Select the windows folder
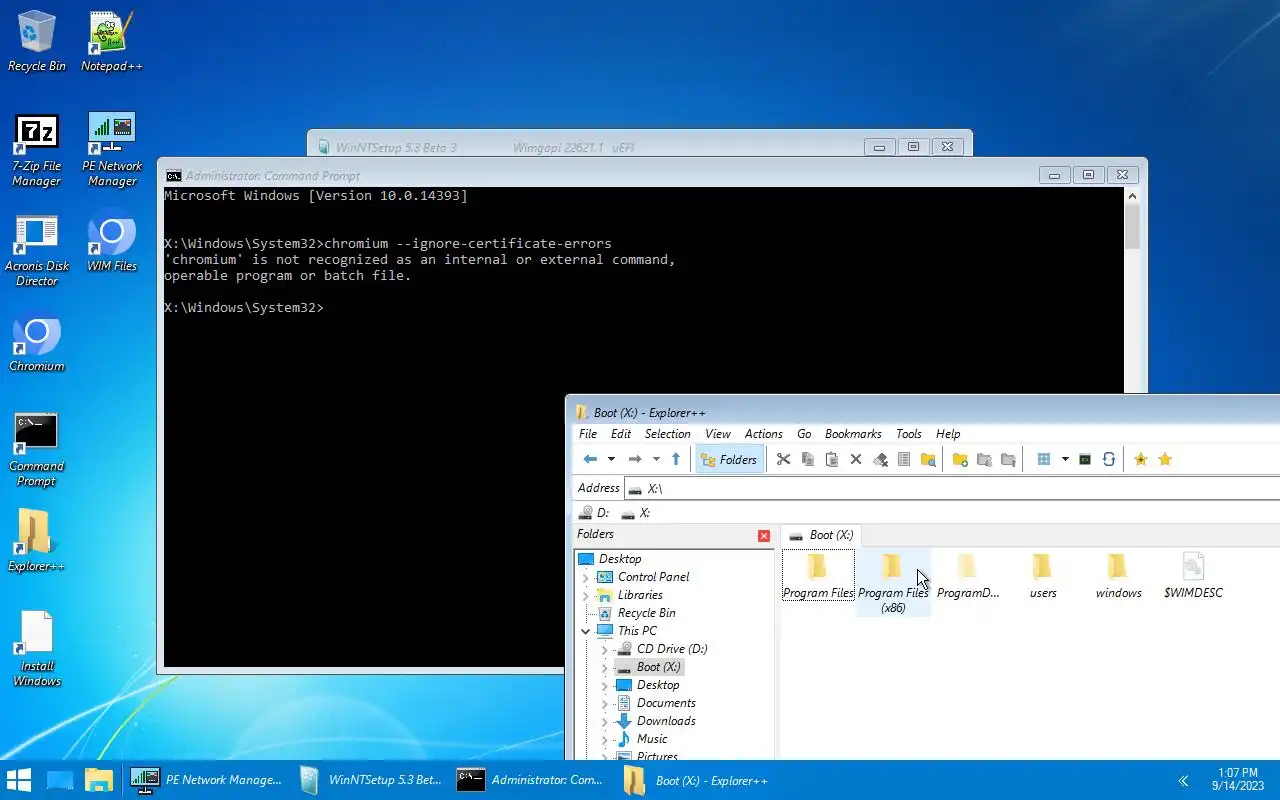The image size is (1280, 800). coord(1118,576)
